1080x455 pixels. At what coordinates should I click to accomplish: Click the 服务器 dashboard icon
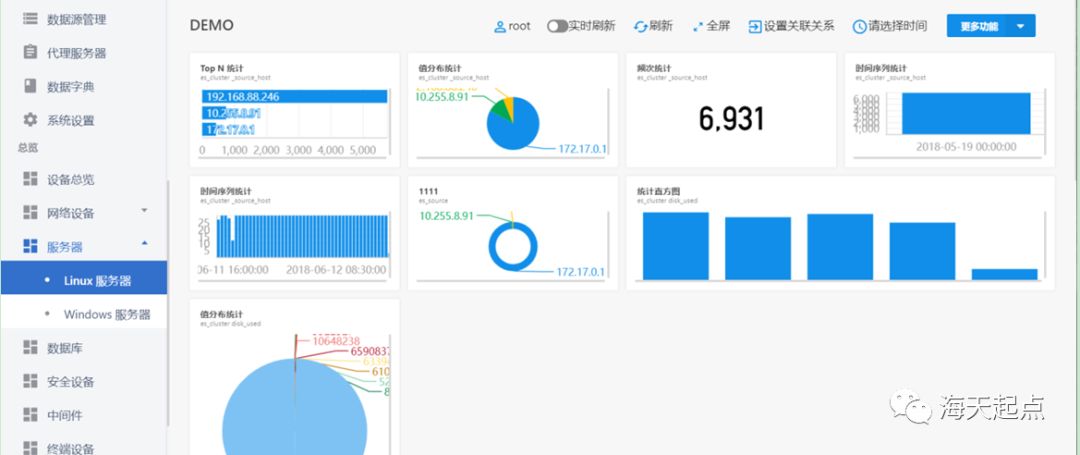click(x=30, y=246)
